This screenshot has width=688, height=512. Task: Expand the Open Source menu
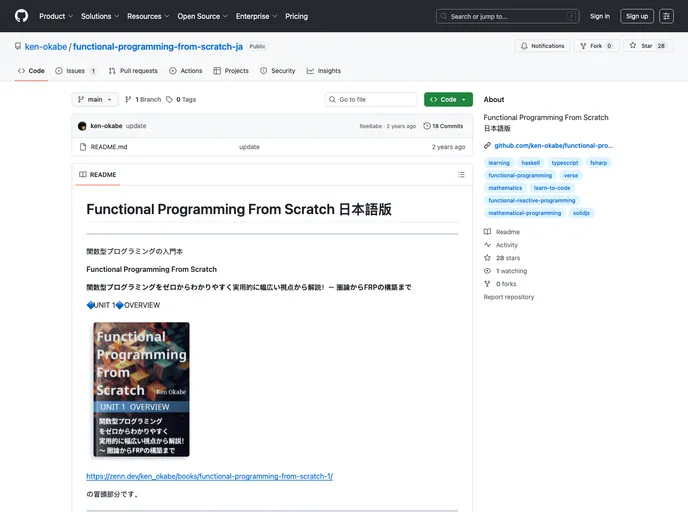click(202, 16)
